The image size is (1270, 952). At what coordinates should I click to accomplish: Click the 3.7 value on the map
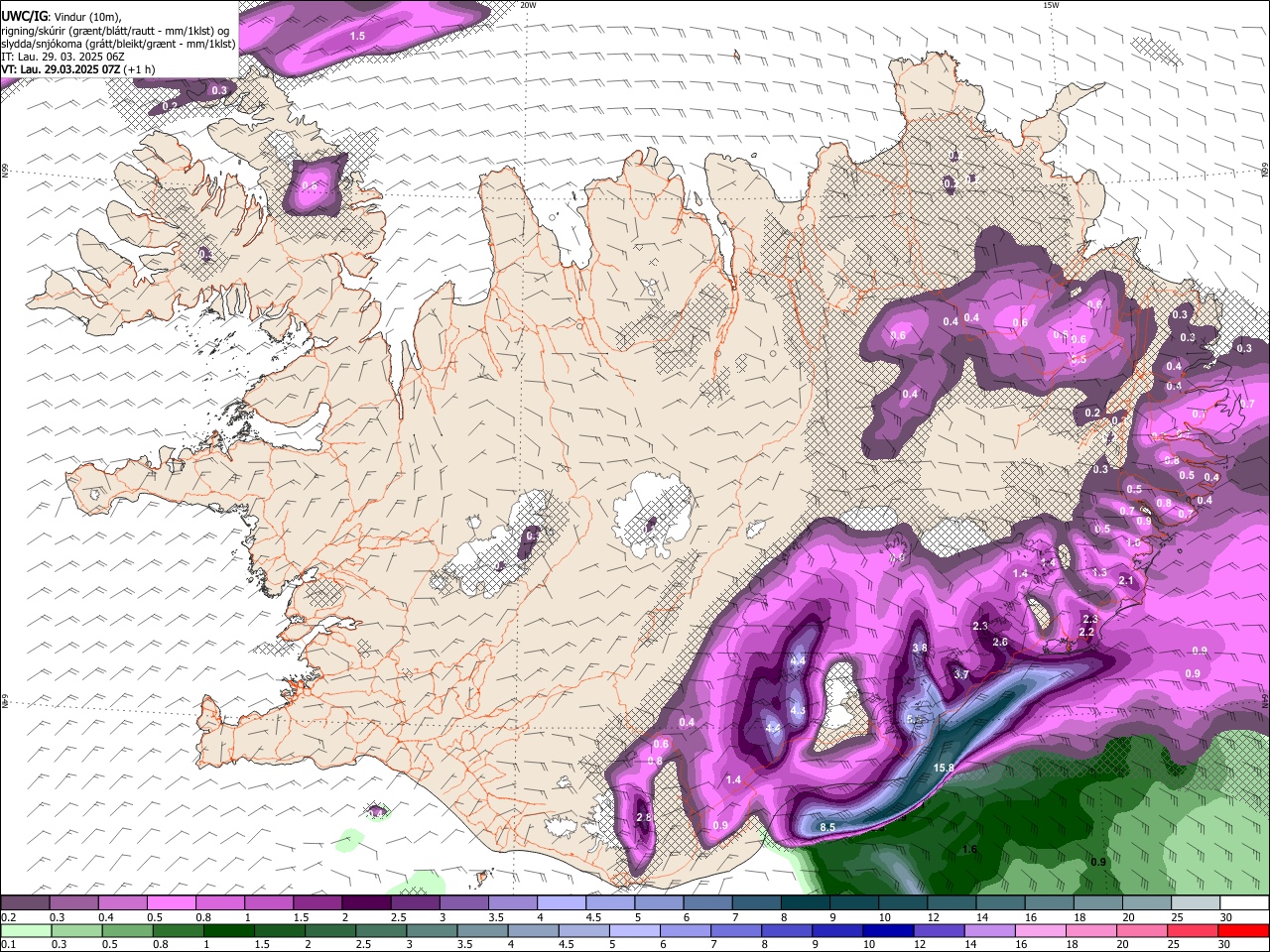(960, 674)
